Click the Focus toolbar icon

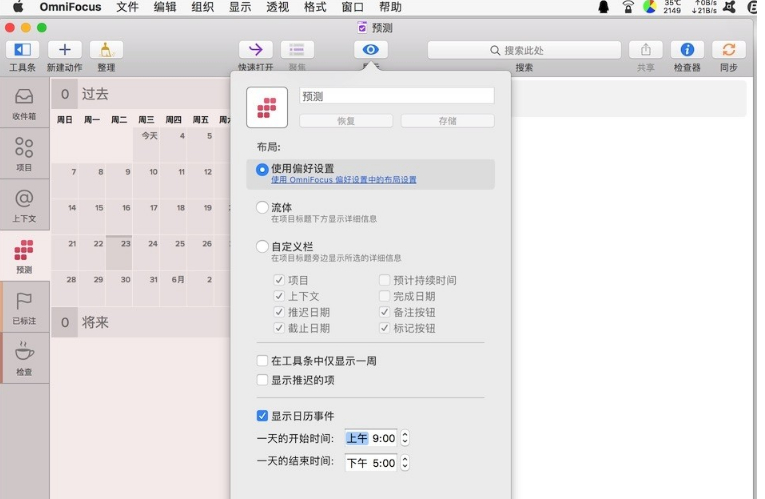coord(297,50)
